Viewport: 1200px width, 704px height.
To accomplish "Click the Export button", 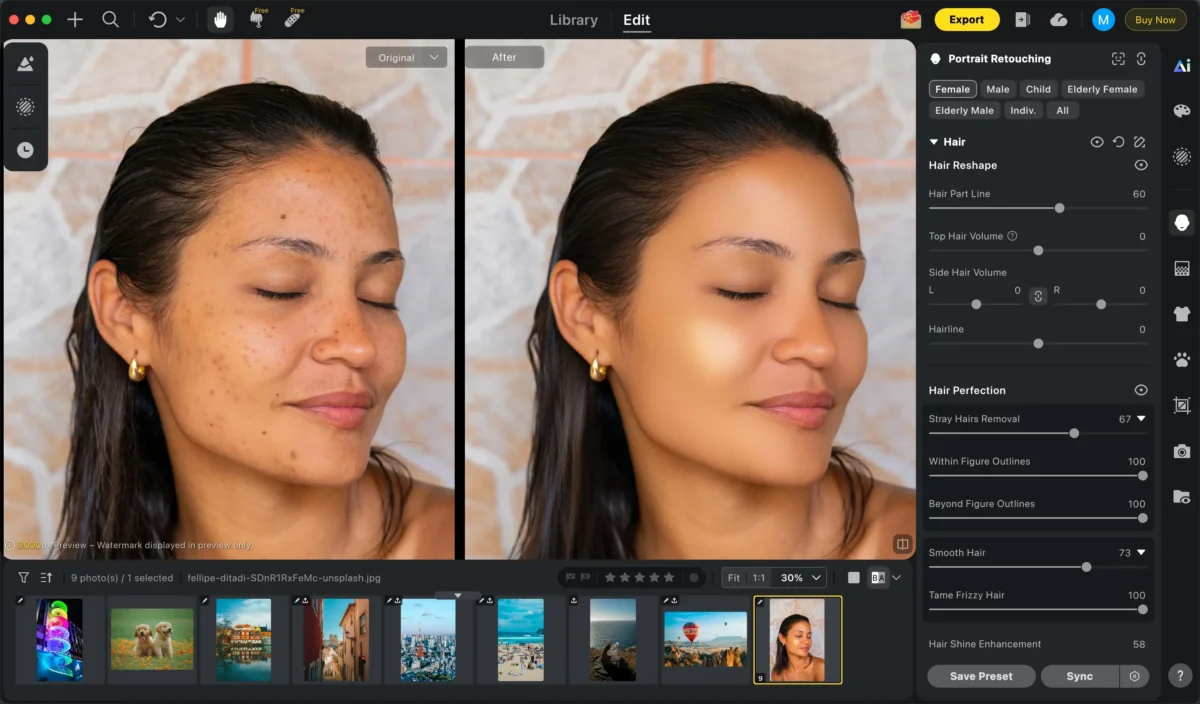I will click(966, 20).
